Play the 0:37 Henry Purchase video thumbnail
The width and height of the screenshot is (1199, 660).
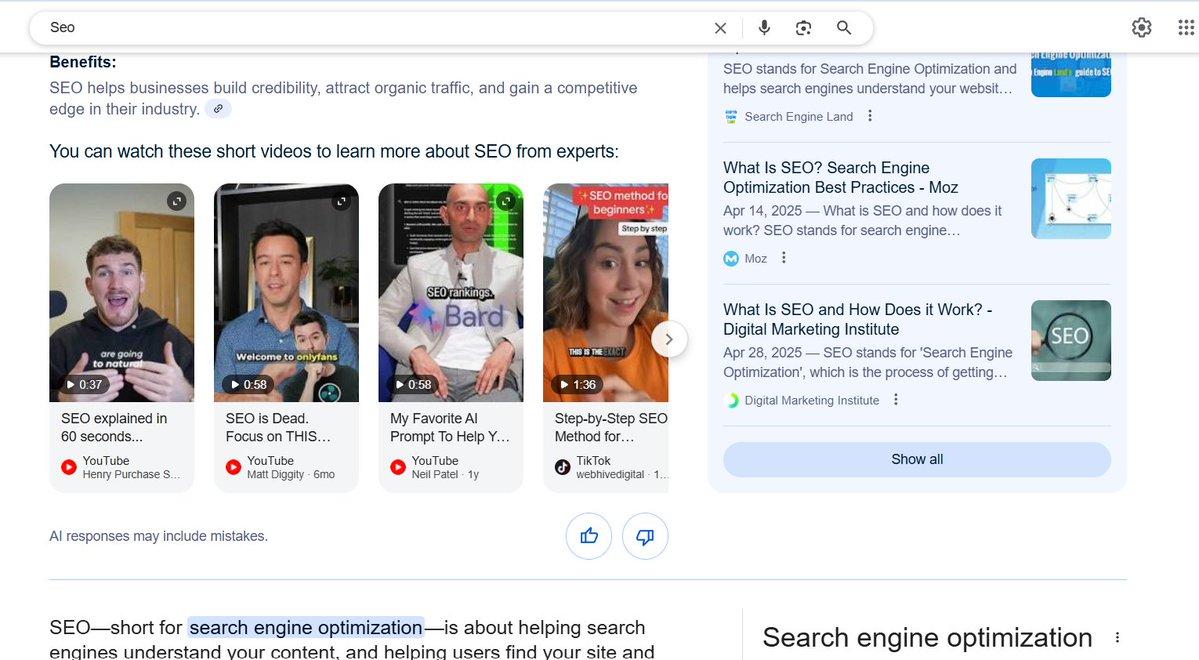122,292
